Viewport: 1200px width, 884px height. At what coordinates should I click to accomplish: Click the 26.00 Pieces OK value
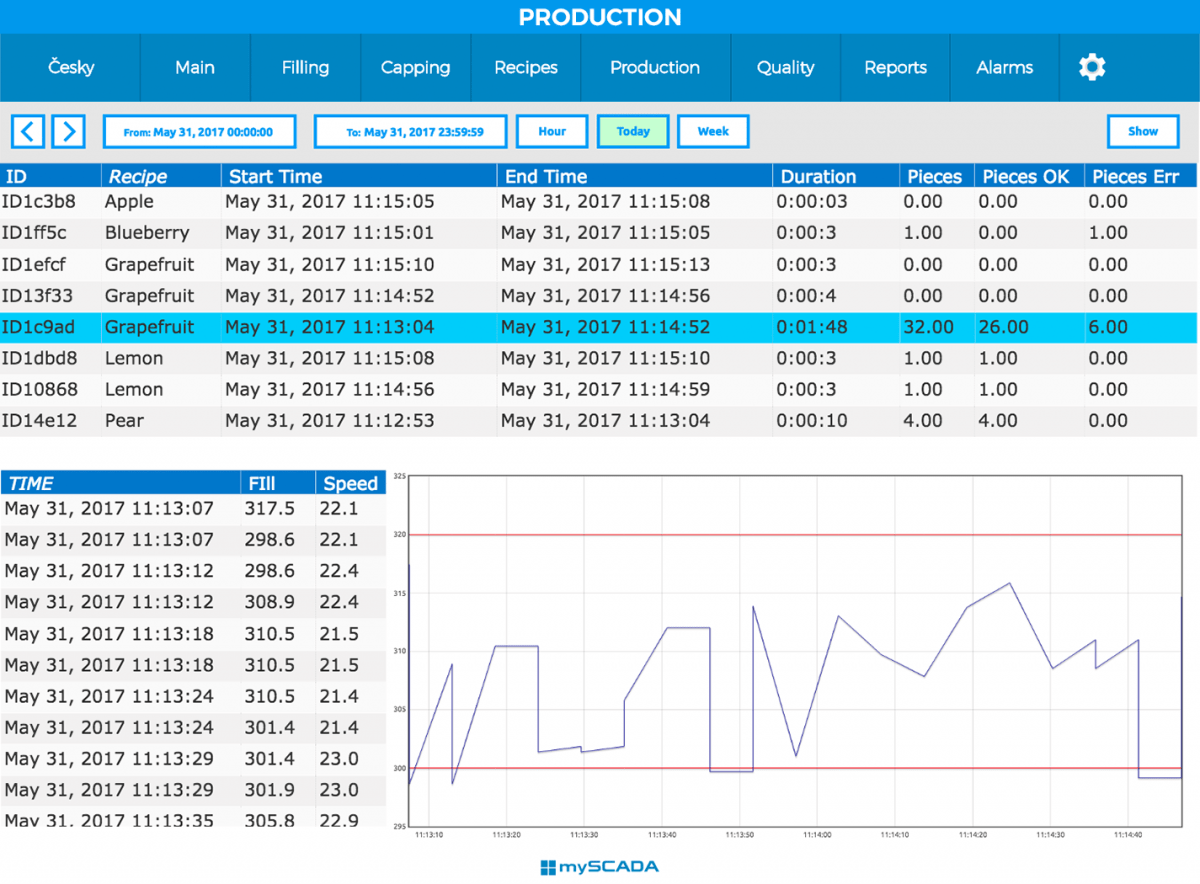1003,327
